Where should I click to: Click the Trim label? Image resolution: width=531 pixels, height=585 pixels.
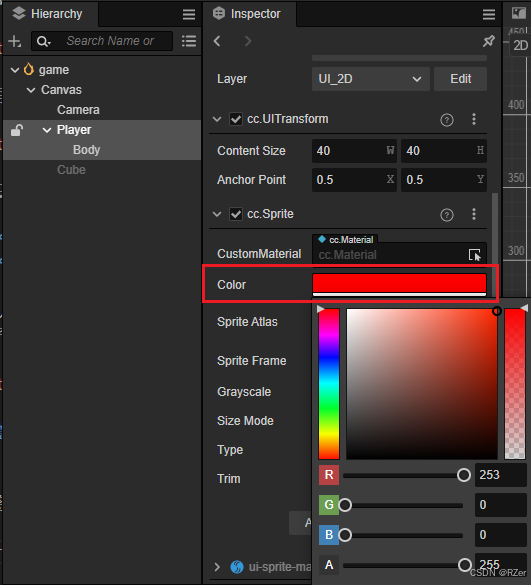click(229, 479)
